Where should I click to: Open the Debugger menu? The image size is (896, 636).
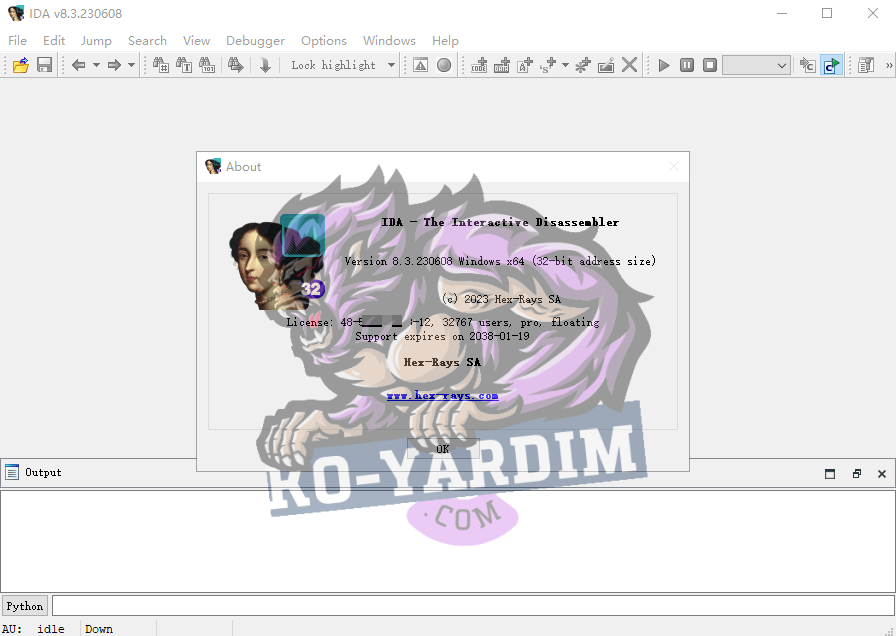point(255,41)
